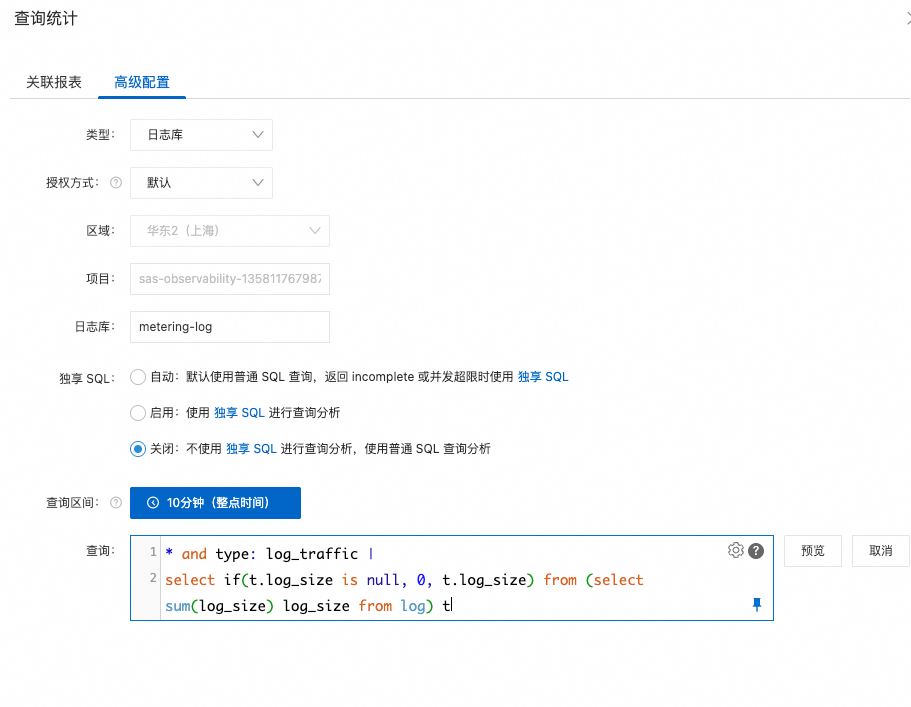Screen dimensions: 911x707
Task: Open 独享 SQL link in 关闭 option
Action: point(251,448)
